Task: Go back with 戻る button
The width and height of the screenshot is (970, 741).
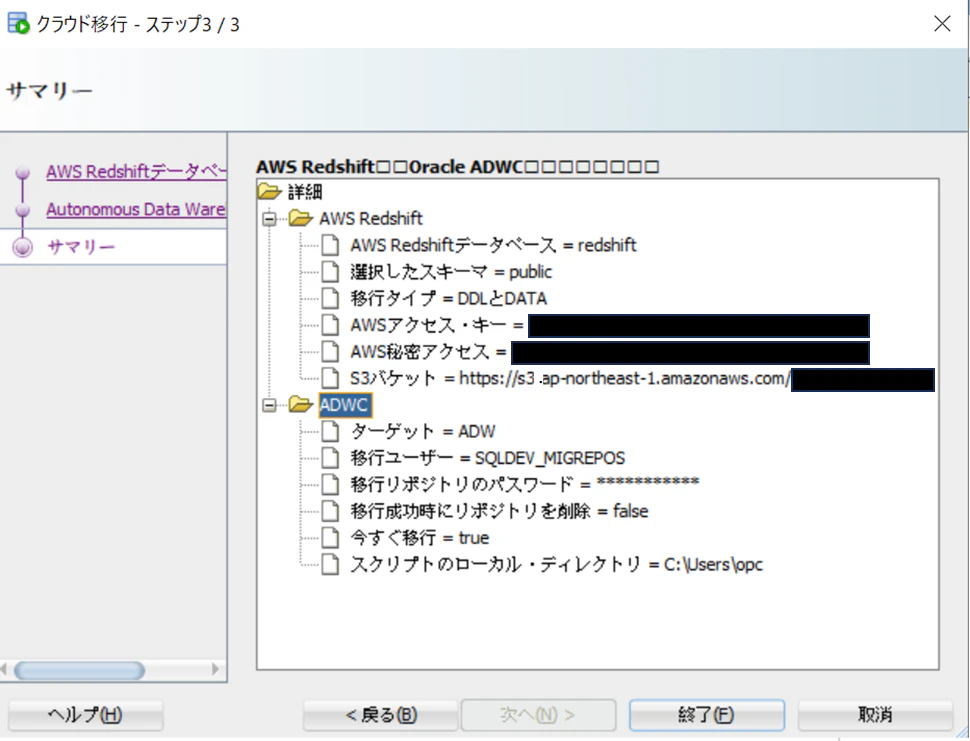Action: click(380, 715)
